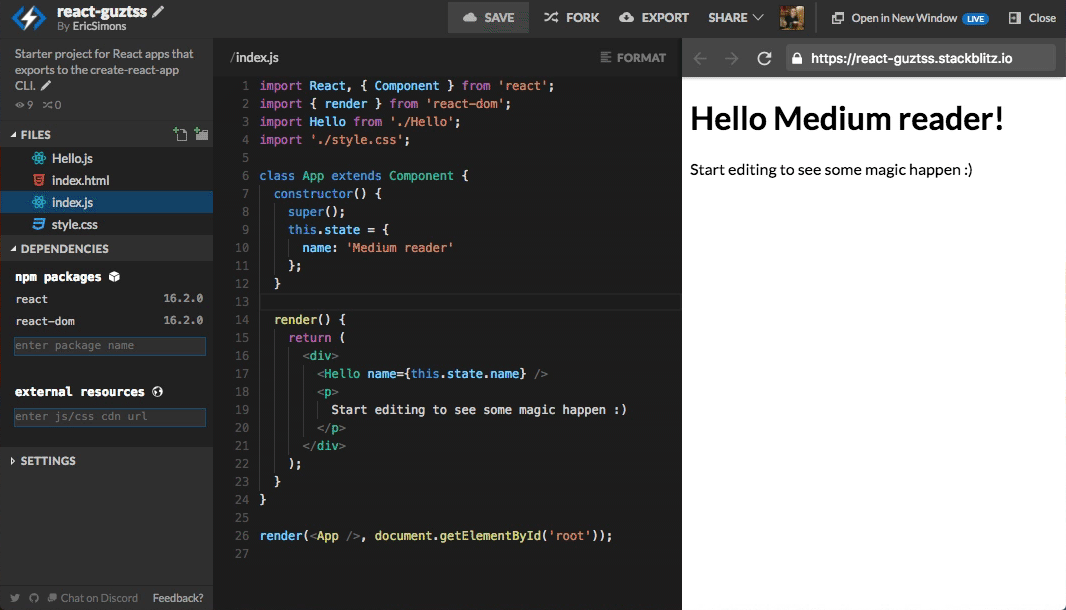Click the react-dom version 16.2.0
This screenshot has height=610, width=1066.
tap(183, 320)
